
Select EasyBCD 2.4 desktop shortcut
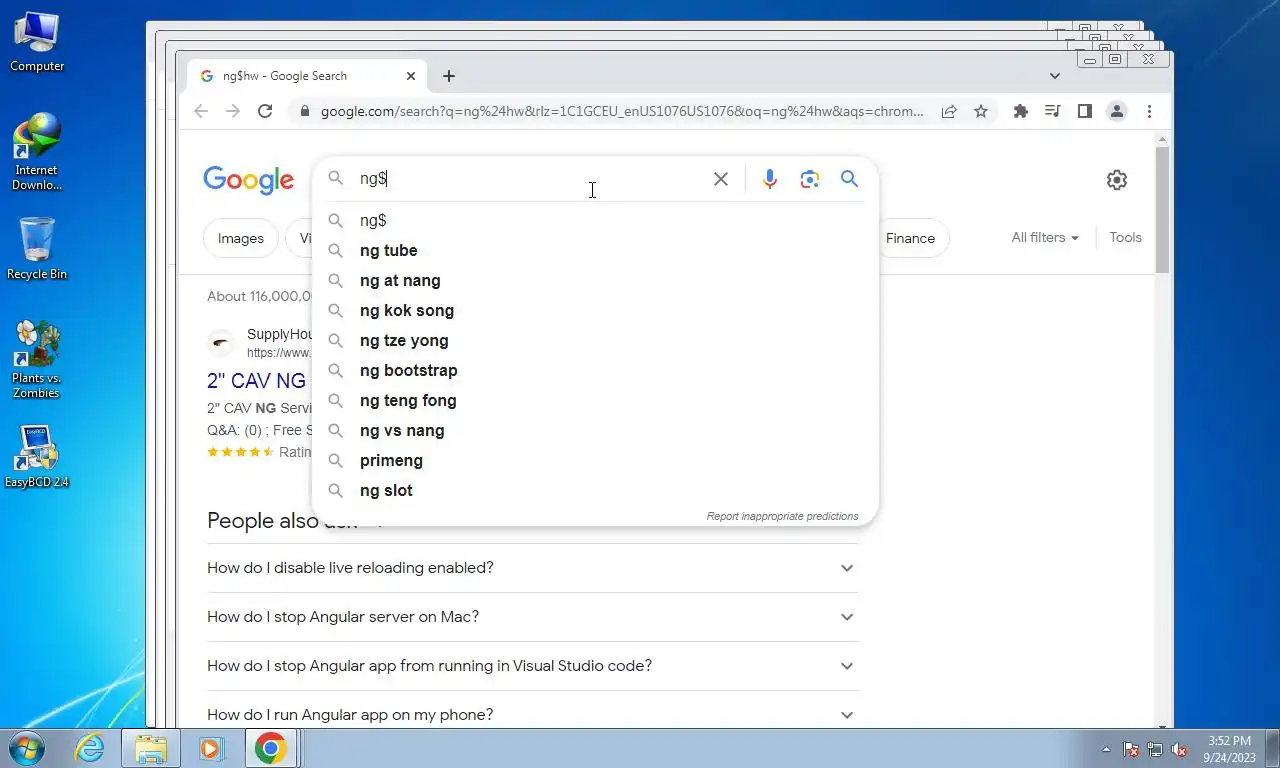[37, 457]
